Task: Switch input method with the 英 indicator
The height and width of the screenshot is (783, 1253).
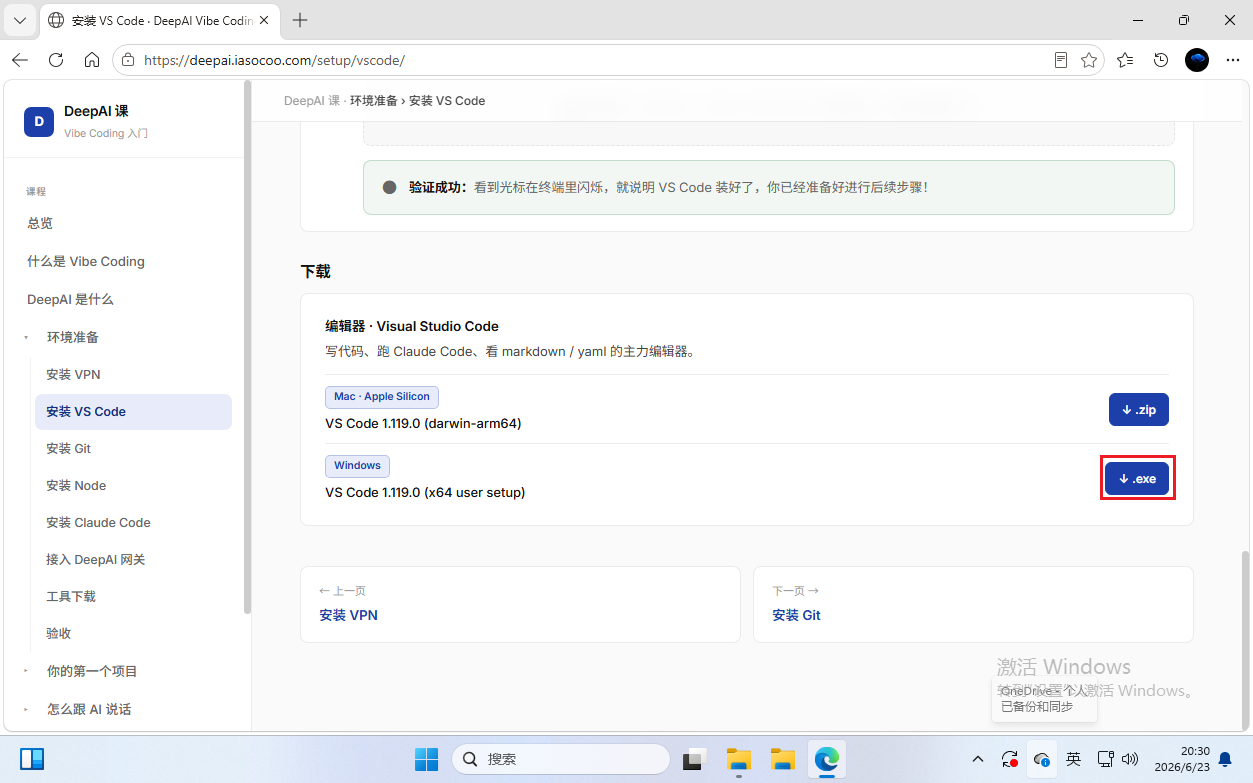Action: click(1073, 760)
